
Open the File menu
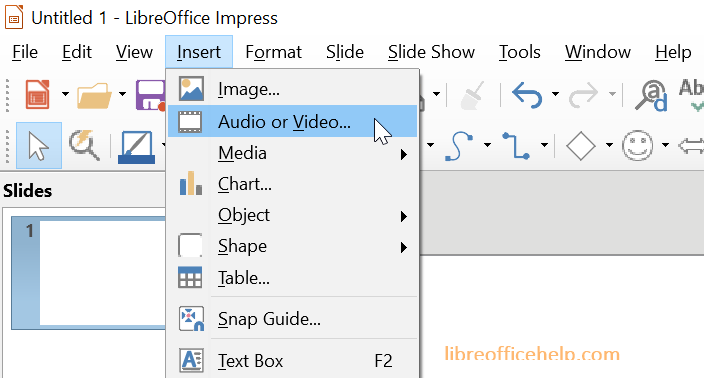pyautogui.click(x=25, y=52)
